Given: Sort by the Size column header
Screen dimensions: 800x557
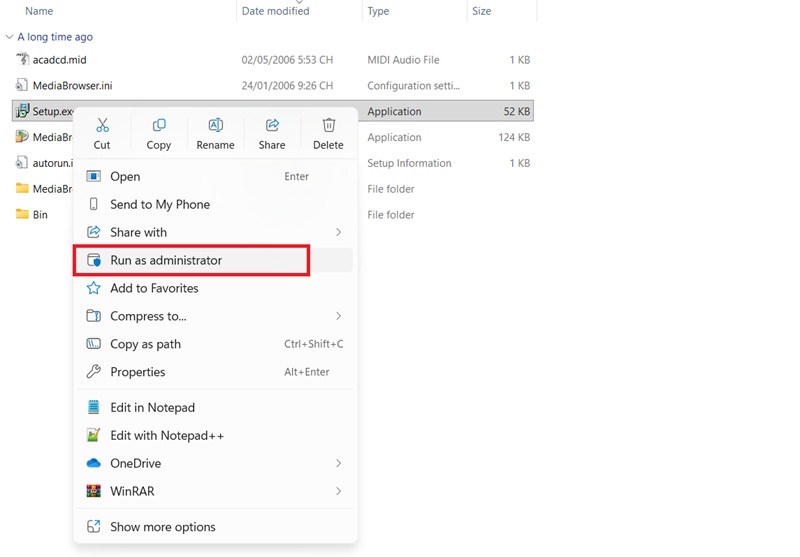Looking at the screenshot, I should click(x=482, y=11).
